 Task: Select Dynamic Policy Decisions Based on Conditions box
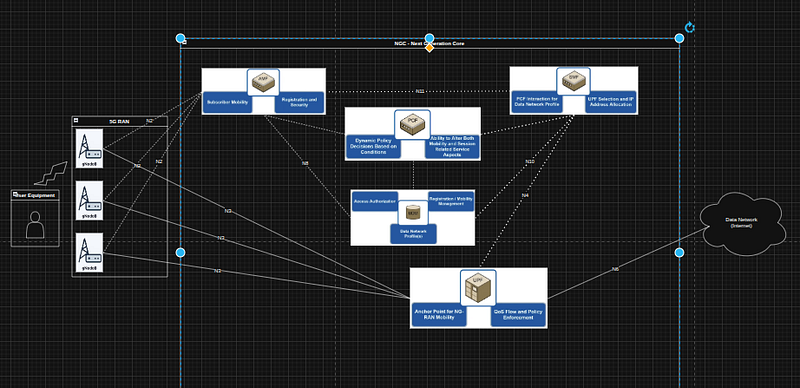click(x=373, y=147)
